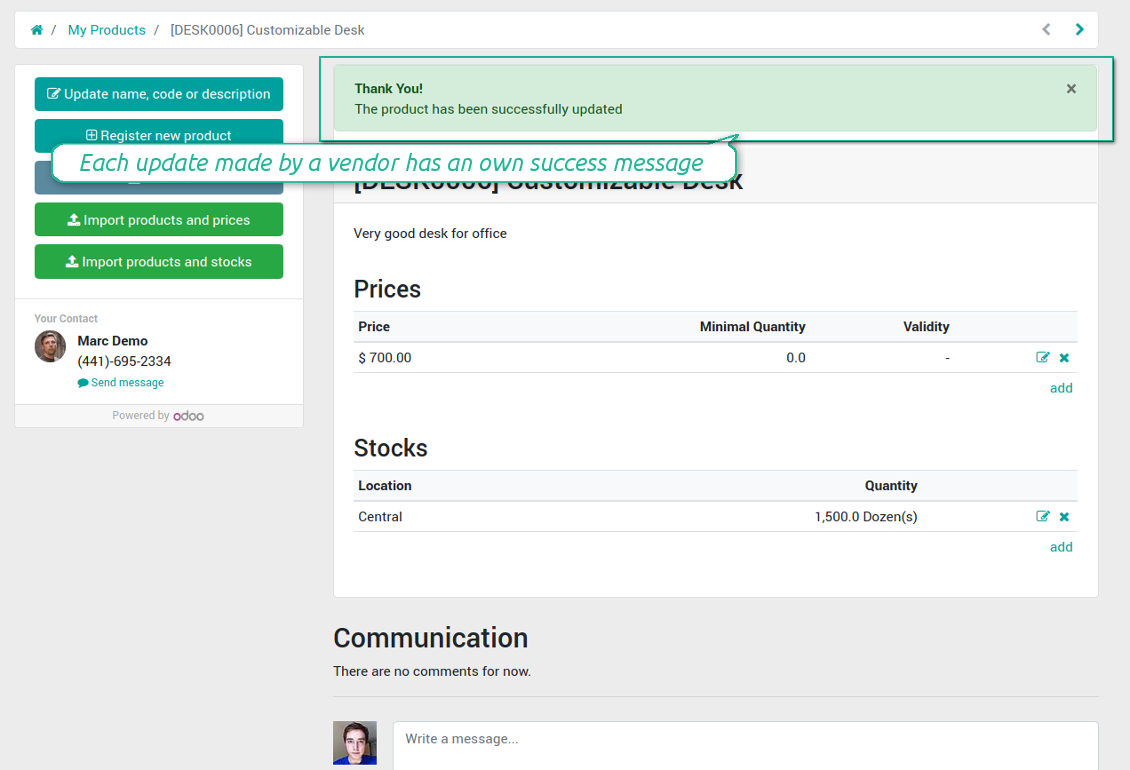1130x770 pixels.
Task: Remove the Central stock entry
Action: 1063,516
